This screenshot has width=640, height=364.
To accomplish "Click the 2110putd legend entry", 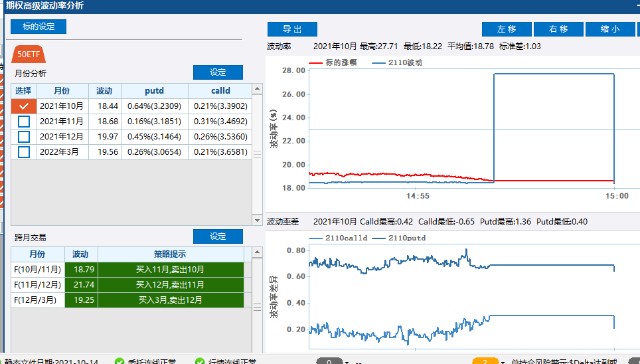I will 399,238.
